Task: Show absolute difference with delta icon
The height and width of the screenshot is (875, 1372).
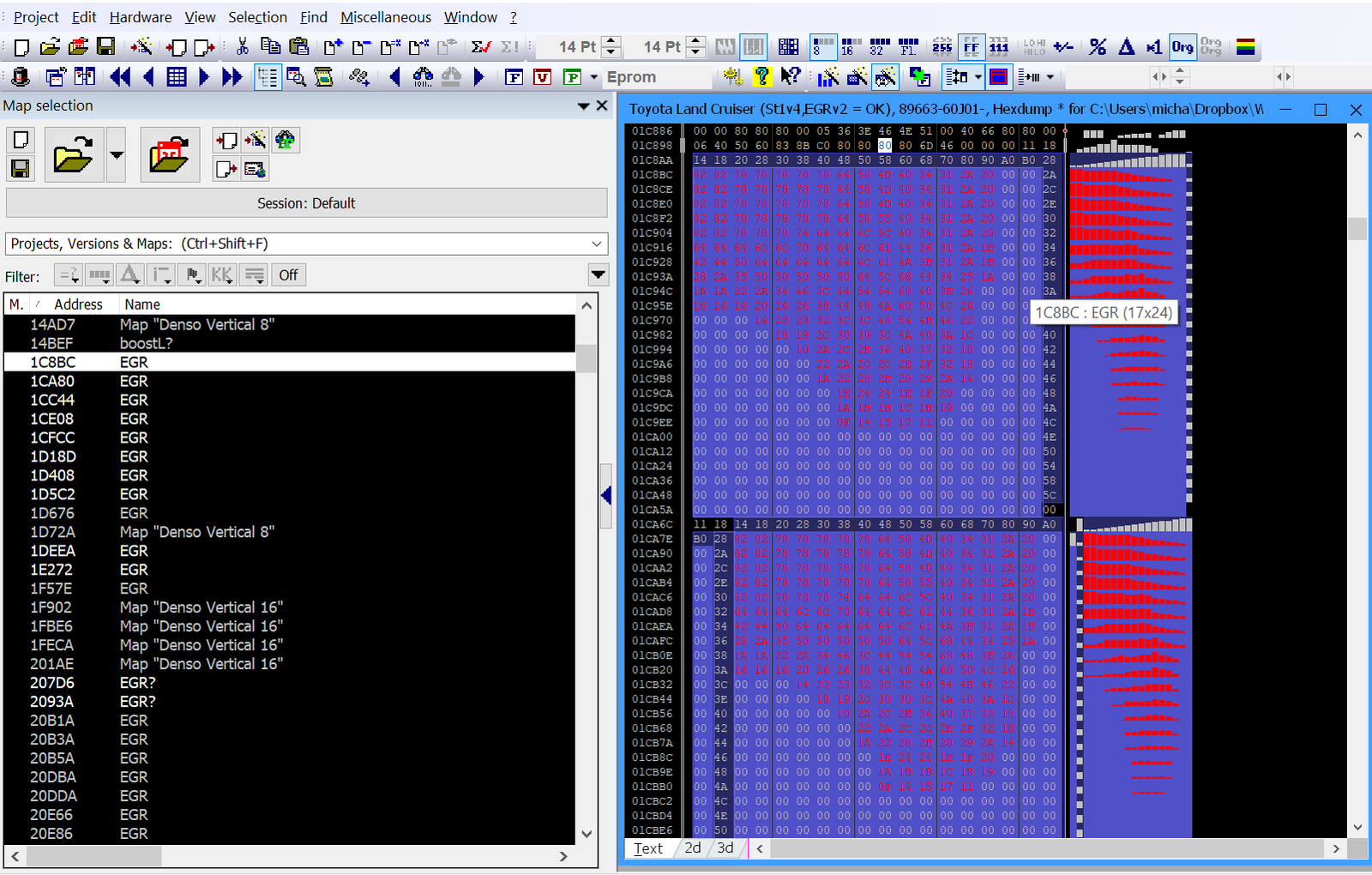Action: click(x=1126, y=47)
